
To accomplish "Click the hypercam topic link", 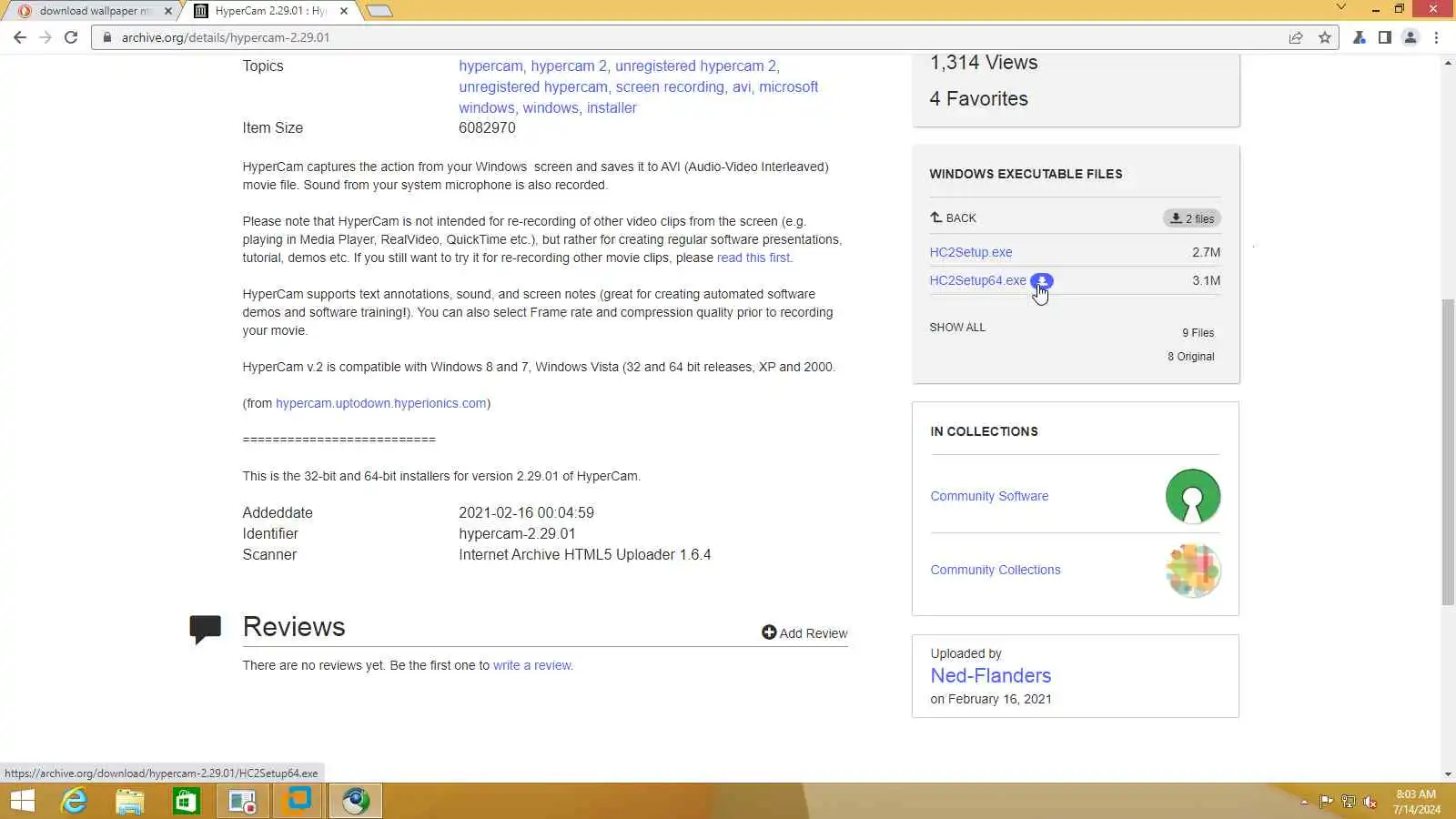I will click(490, 66).
